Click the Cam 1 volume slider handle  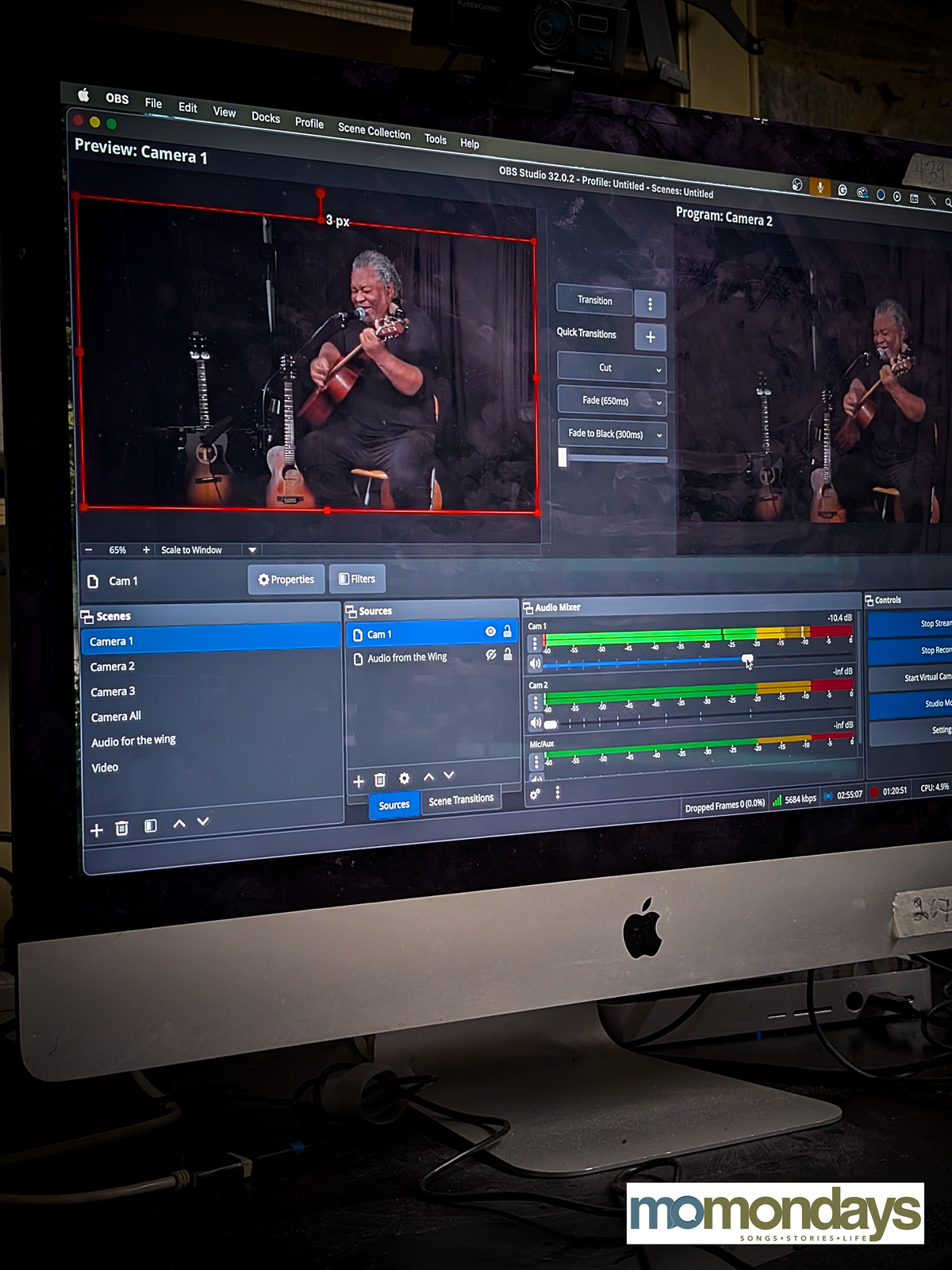747,660
